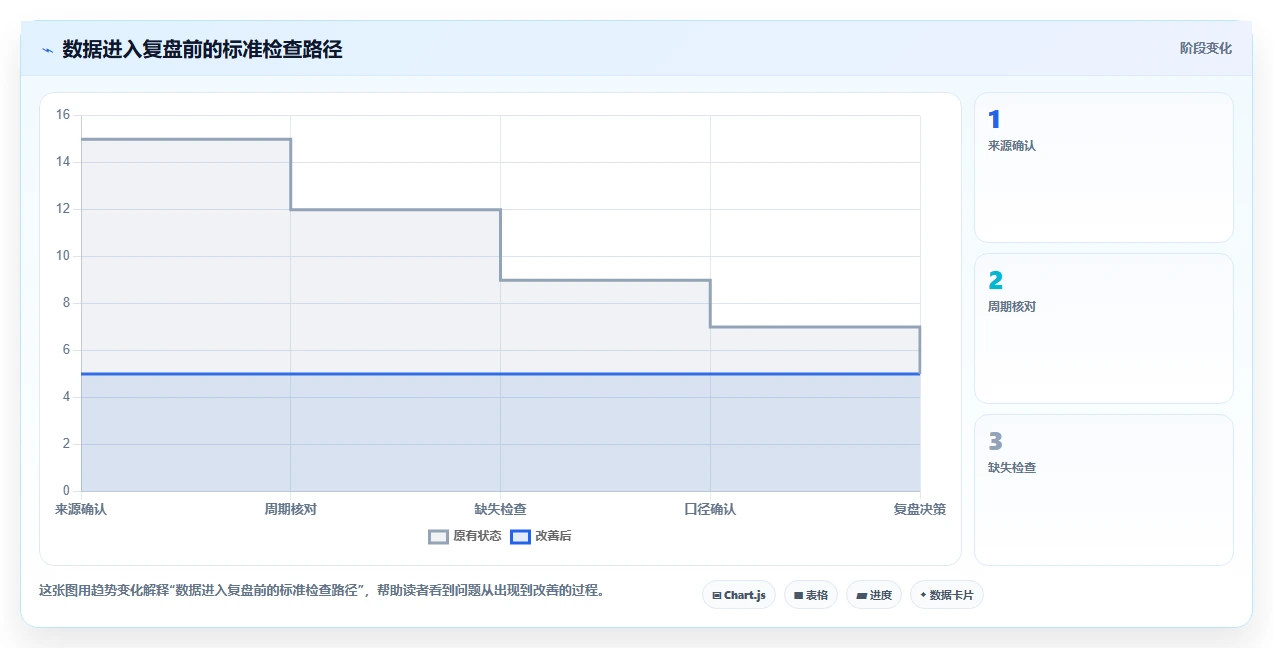Click the icon in 进度 tag

(x=861, y=595)
